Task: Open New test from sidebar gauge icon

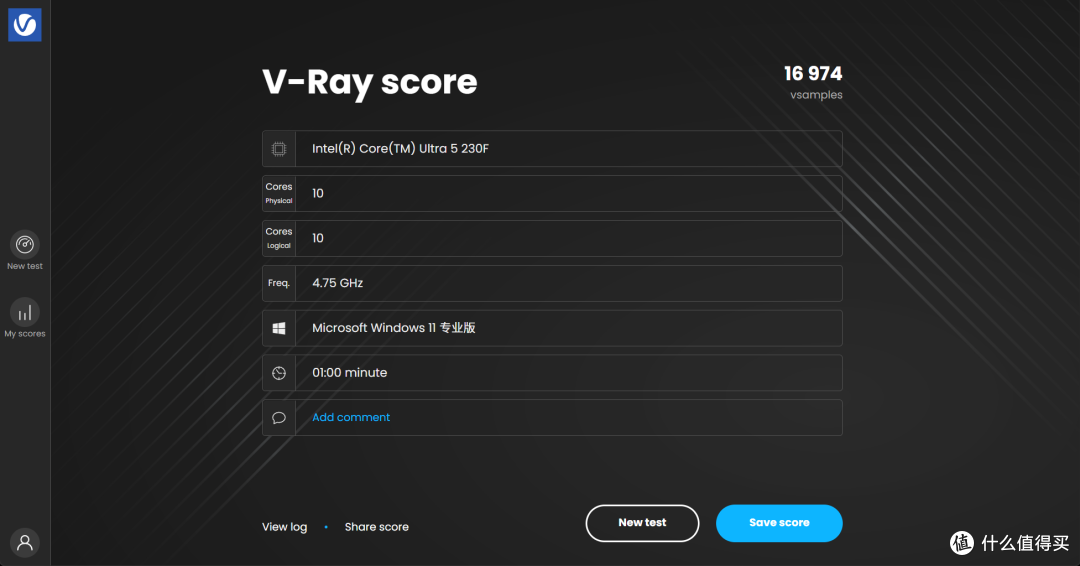Action: (x=25, y=244)
